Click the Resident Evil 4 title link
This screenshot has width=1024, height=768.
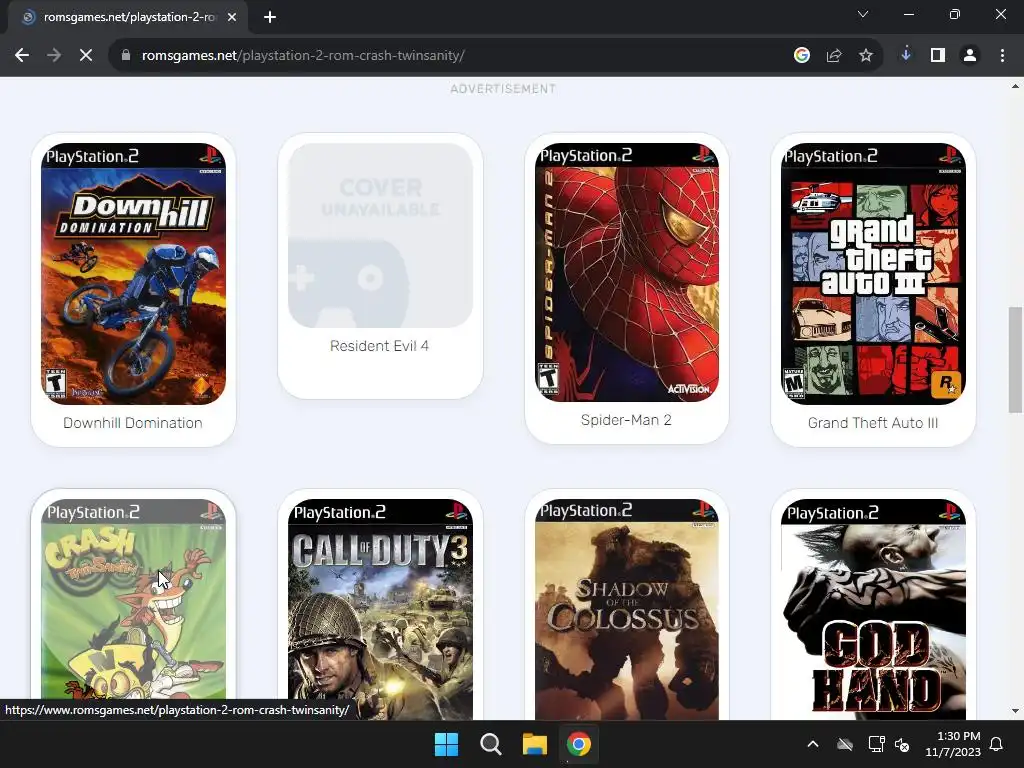[x=379, y=346]
